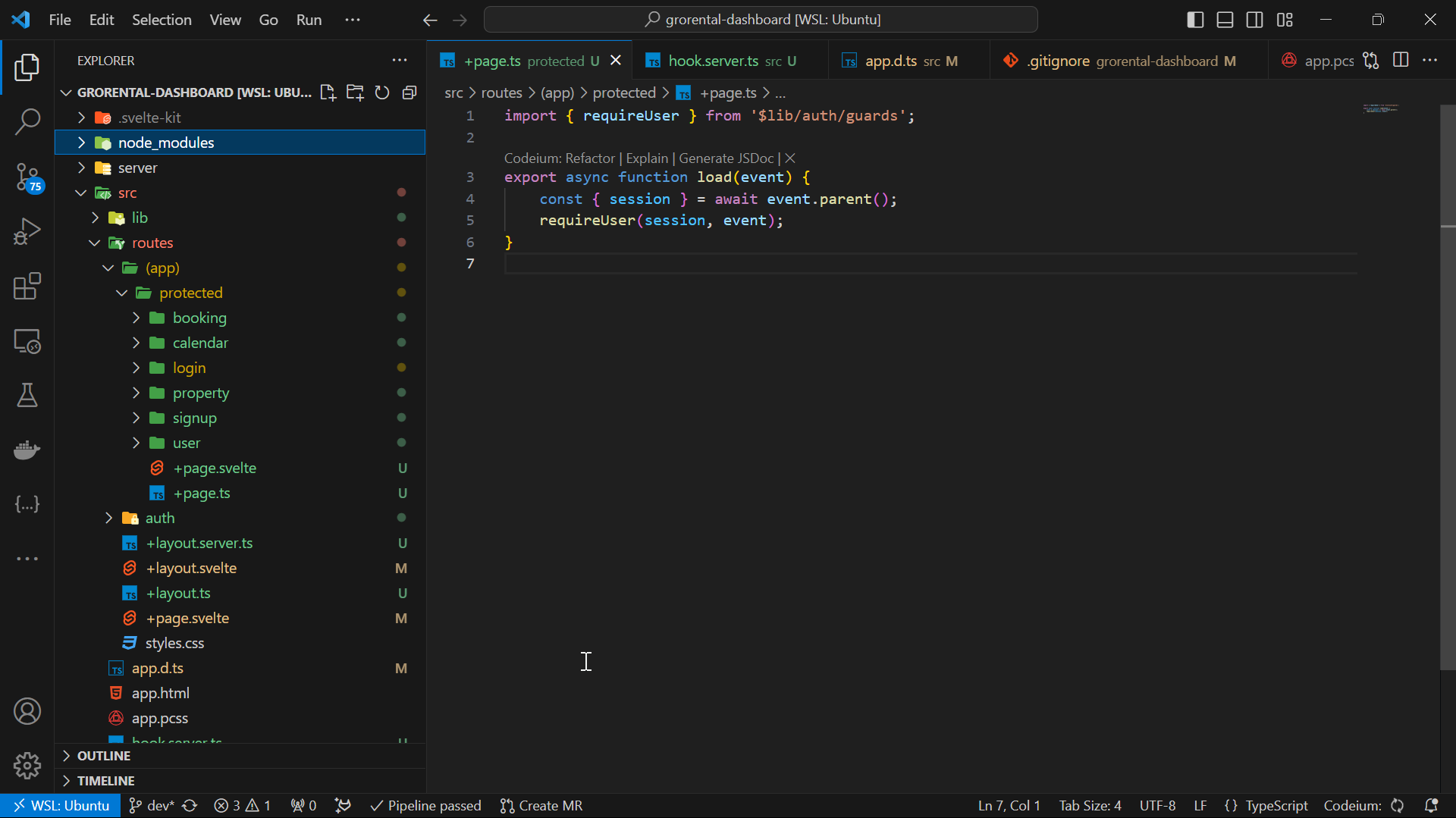Open the Remote Explorer view
The image size is (1456, 818).
coord(27,341)
